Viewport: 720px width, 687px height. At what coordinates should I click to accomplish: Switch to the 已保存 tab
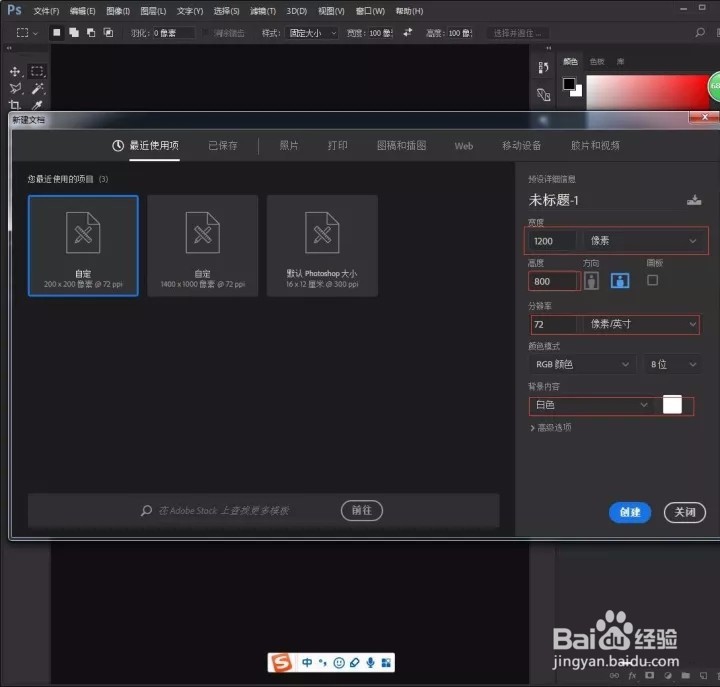223,146
